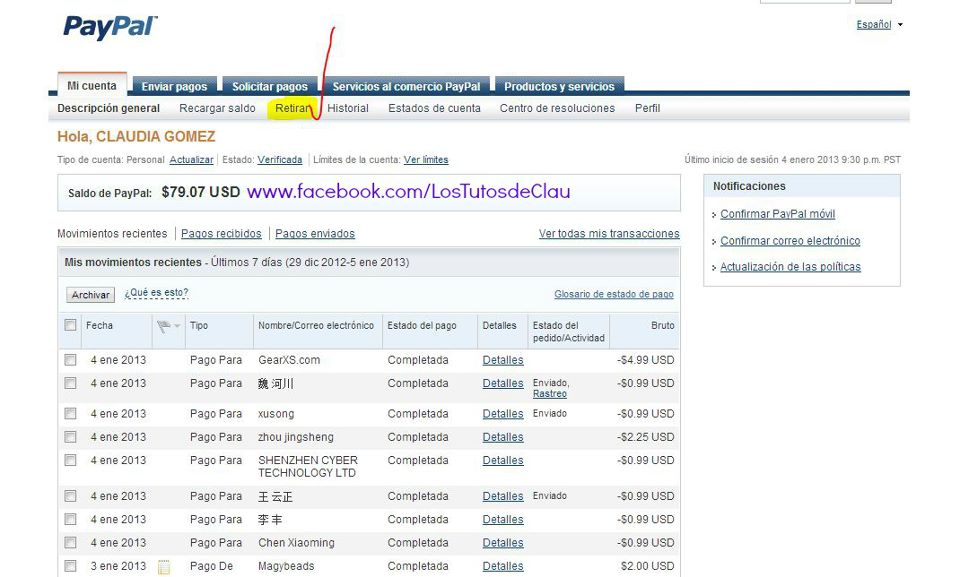Select the Descripción general submenu item

(108, 108)
